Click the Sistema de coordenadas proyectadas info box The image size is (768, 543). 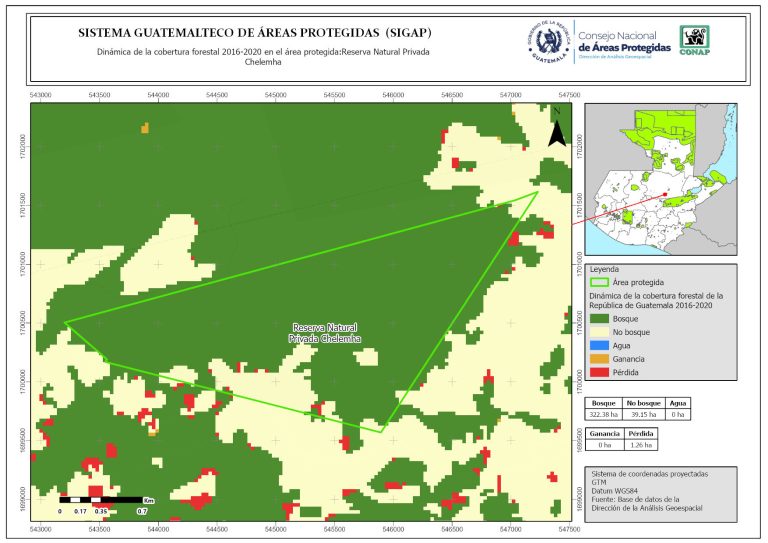(660, 491)
